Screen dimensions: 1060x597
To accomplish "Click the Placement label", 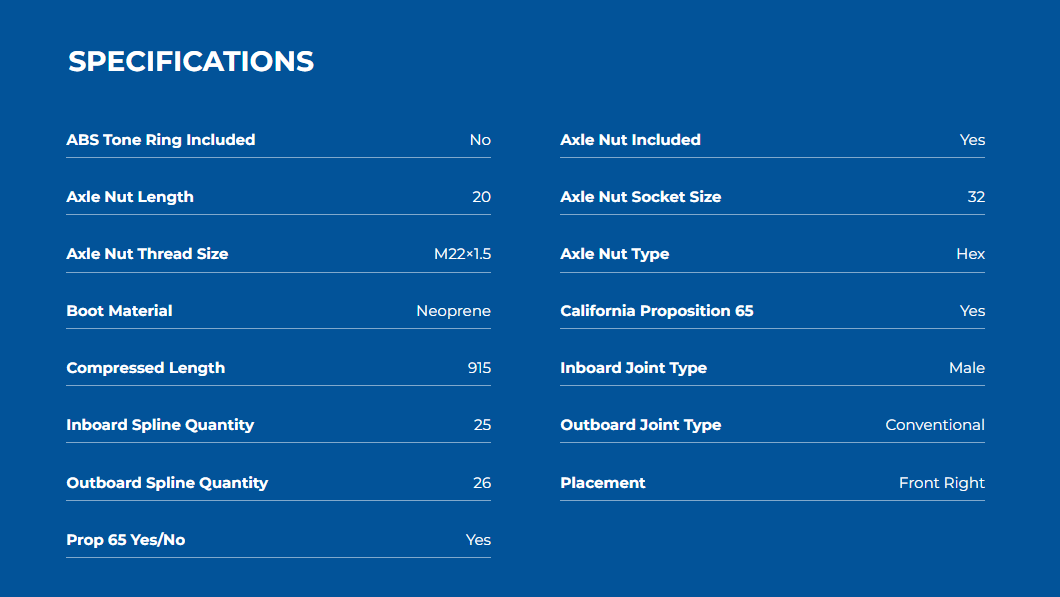I will (x=602, y=483).
